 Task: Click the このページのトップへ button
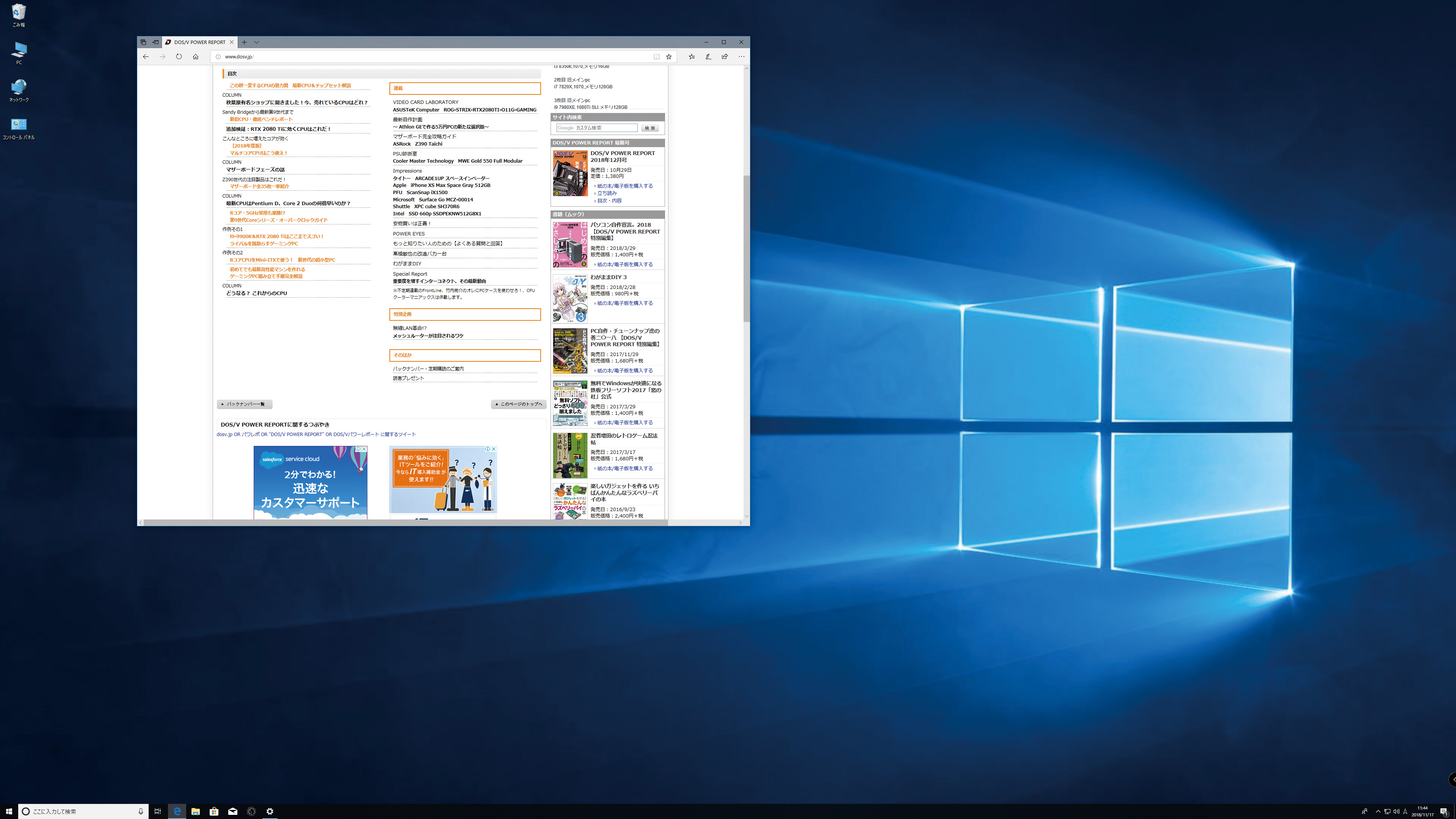coord(518,404)
